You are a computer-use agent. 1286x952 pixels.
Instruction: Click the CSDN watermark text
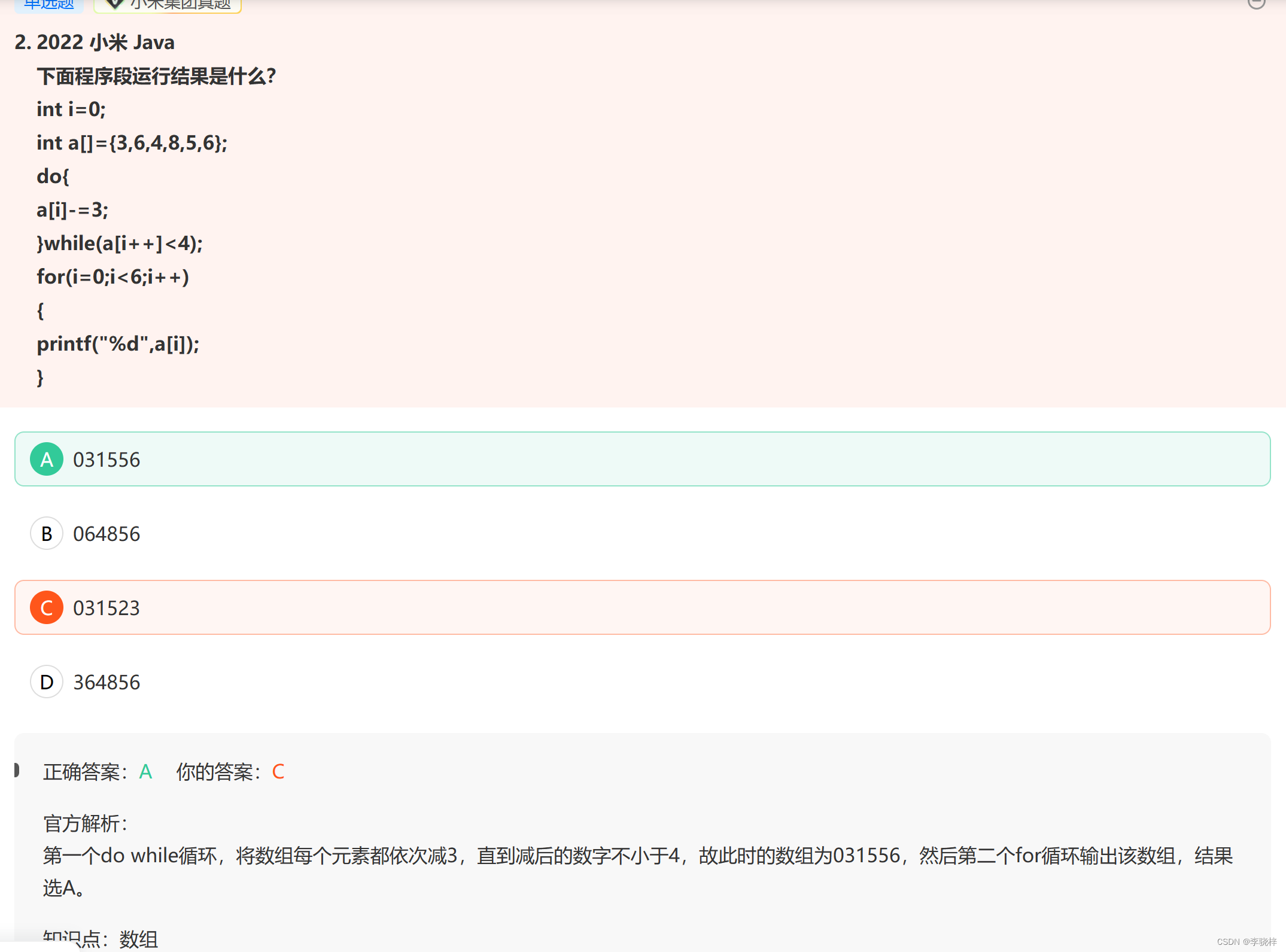tap(1247, 942)
